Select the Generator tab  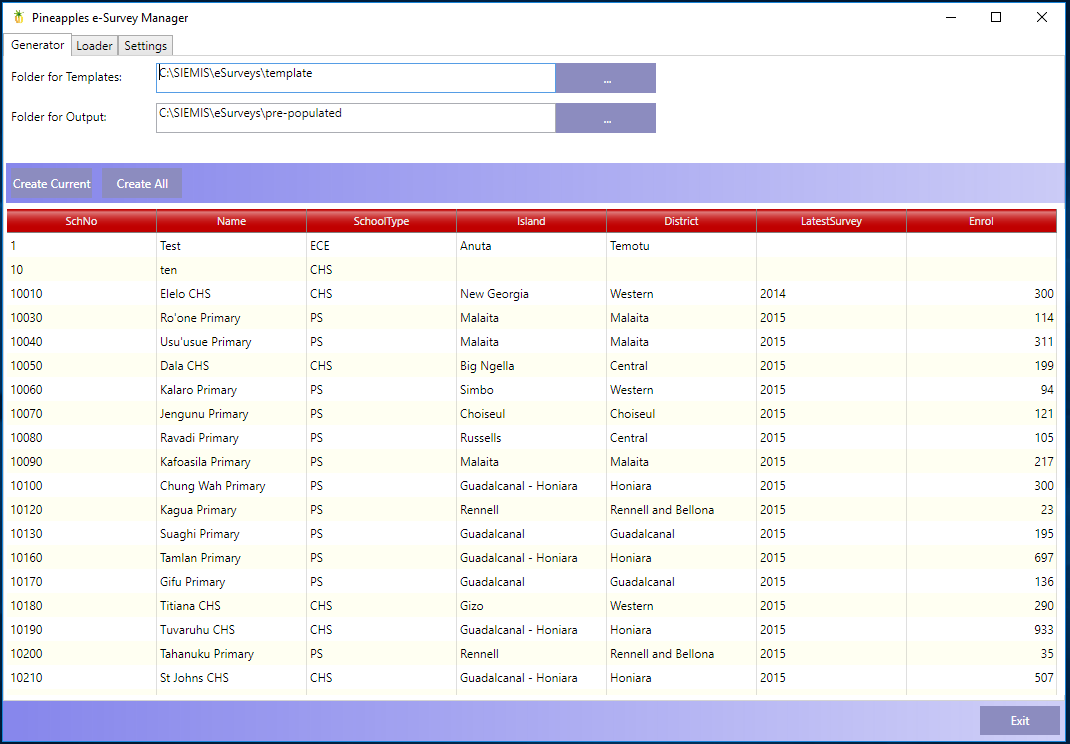pos(38,45)
